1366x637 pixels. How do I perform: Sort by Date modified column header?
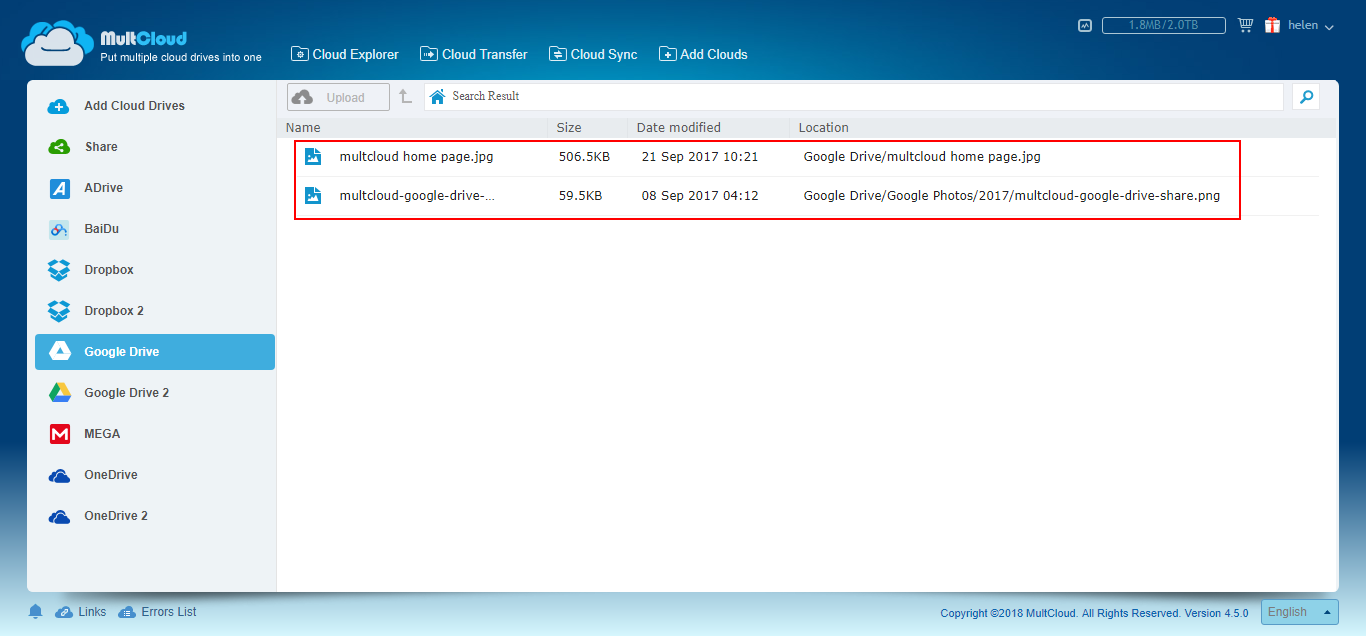point(679,127)
